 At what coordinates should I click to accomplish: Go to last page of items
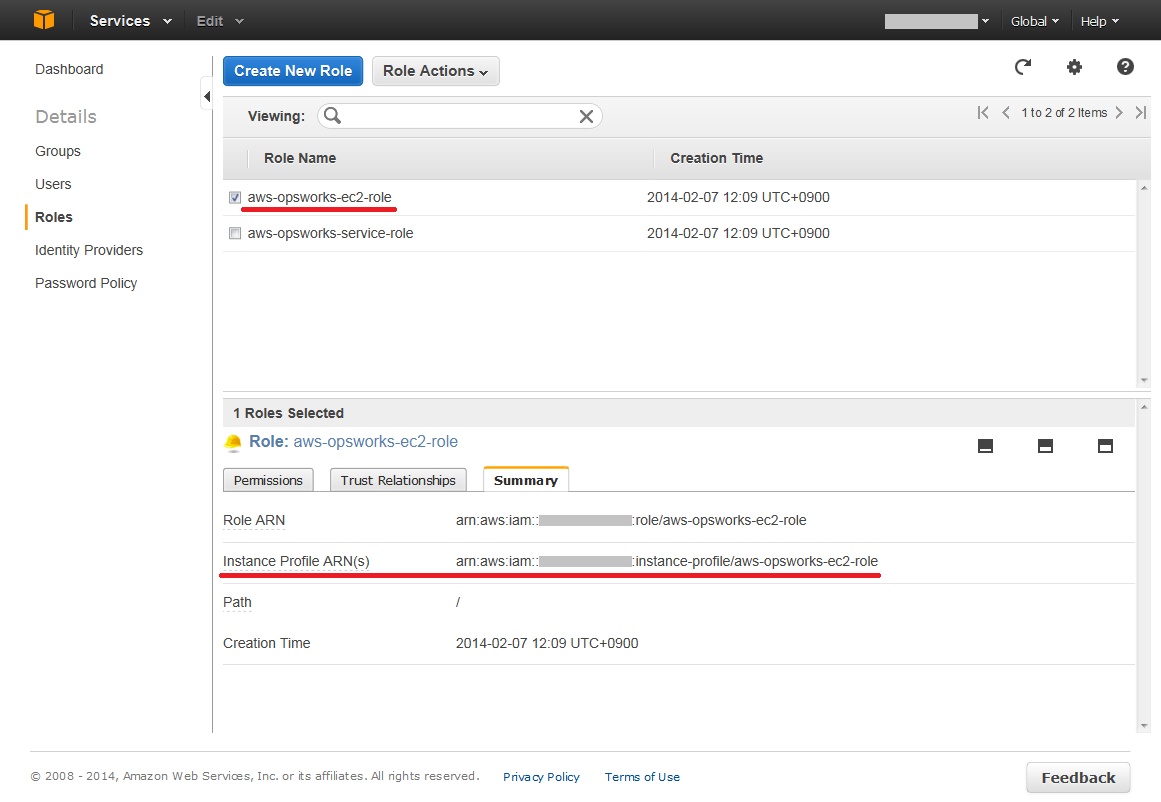coord(1141,113)
